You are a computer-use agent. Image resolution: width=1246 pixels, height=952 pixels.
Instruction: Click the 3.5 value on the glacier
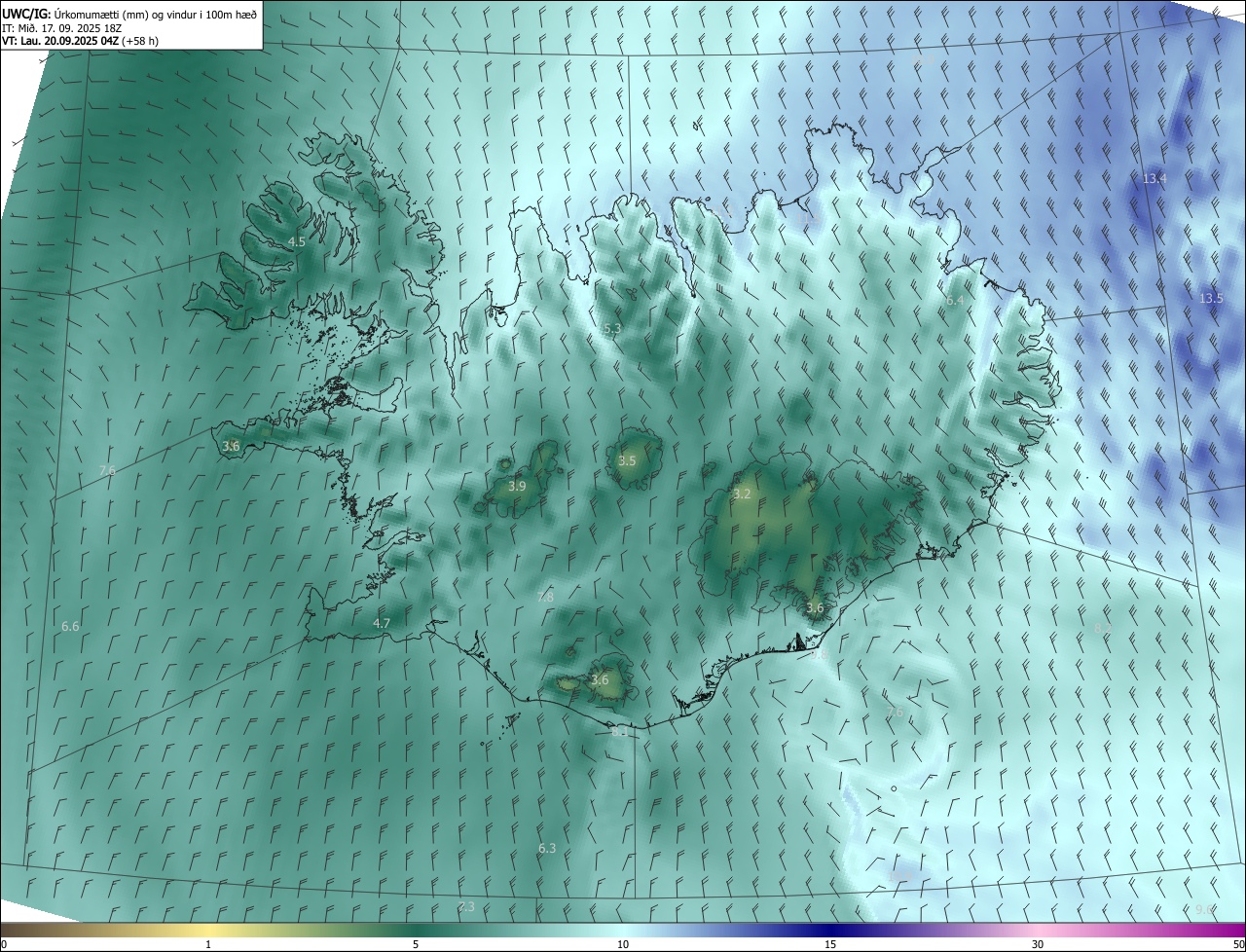tap(627, 461)
